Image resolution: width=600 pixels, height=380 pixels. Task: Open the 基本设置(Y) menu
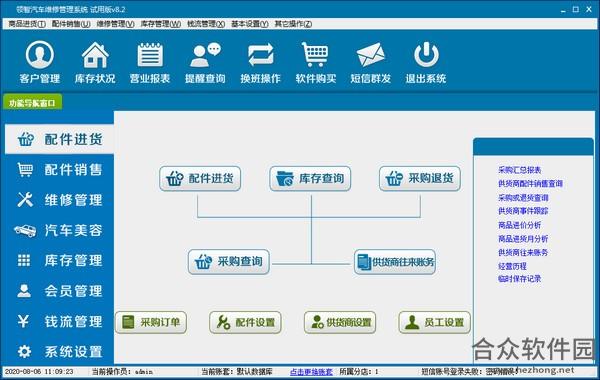249,24
